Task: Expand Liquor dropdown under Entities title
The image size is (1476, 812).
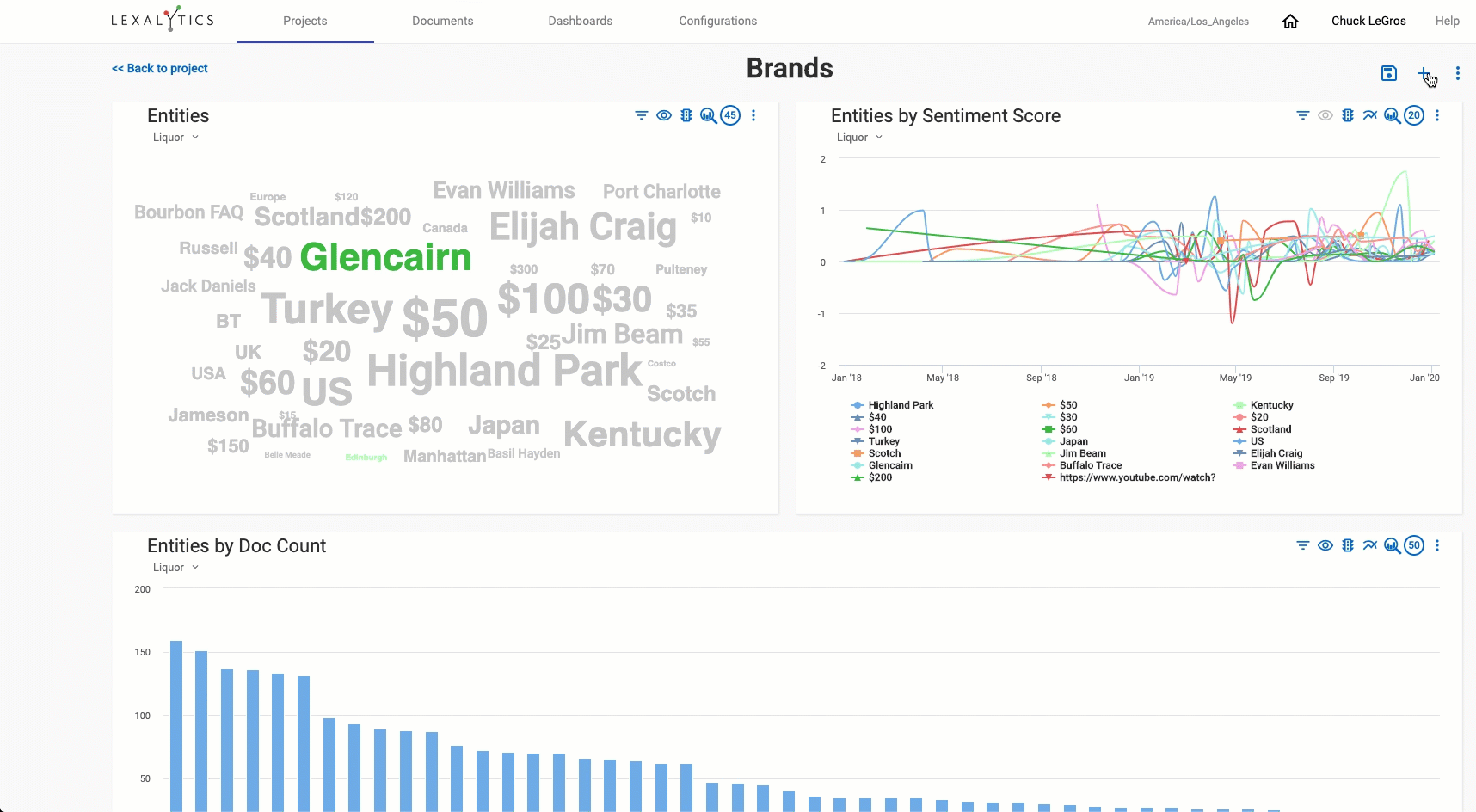Action: pos(176,138)
